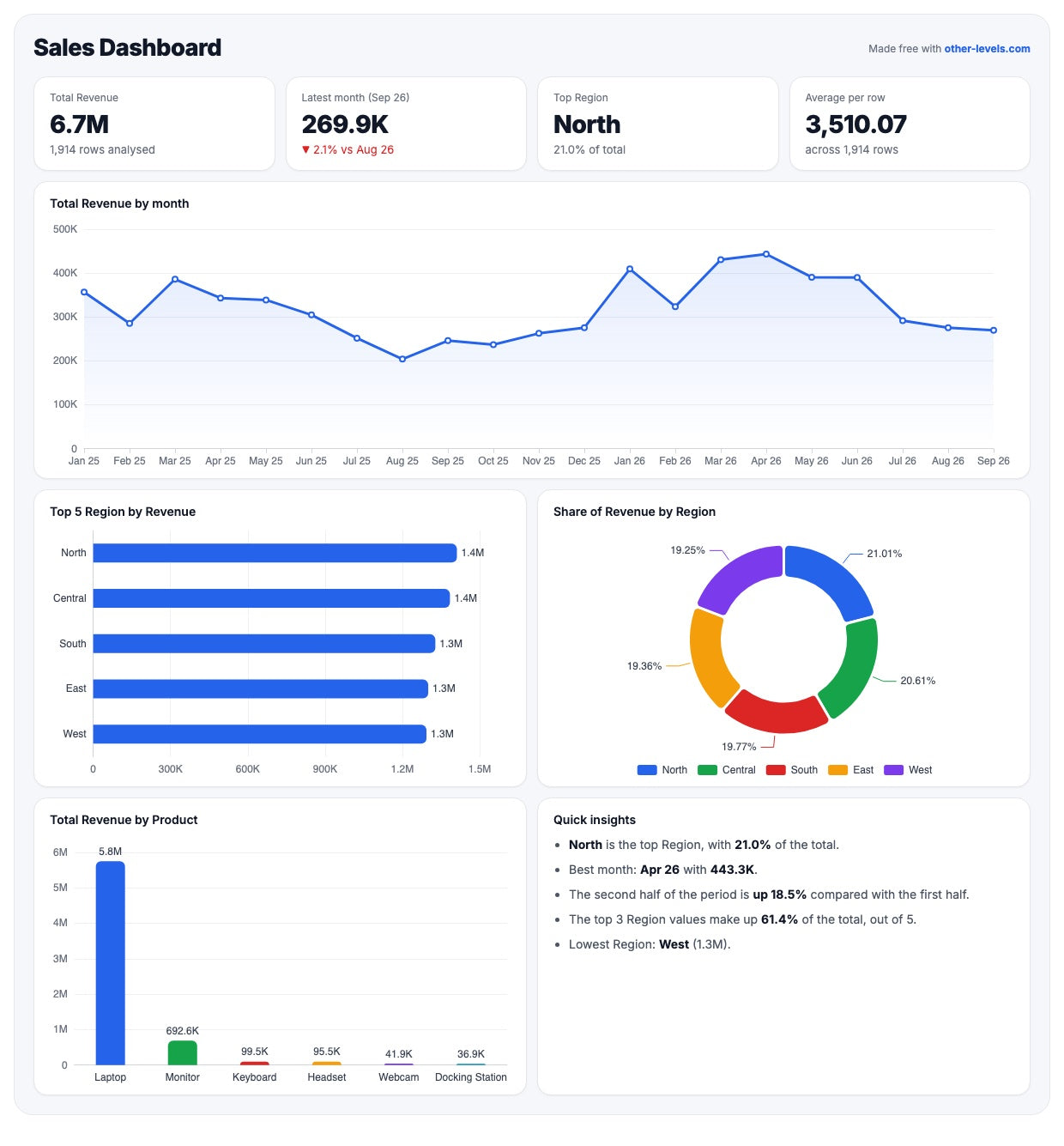The height and width of the screenshot is (1146, 1064).
Task: Click the Laptop bar in product chart
Action: (x=110, y=963)
